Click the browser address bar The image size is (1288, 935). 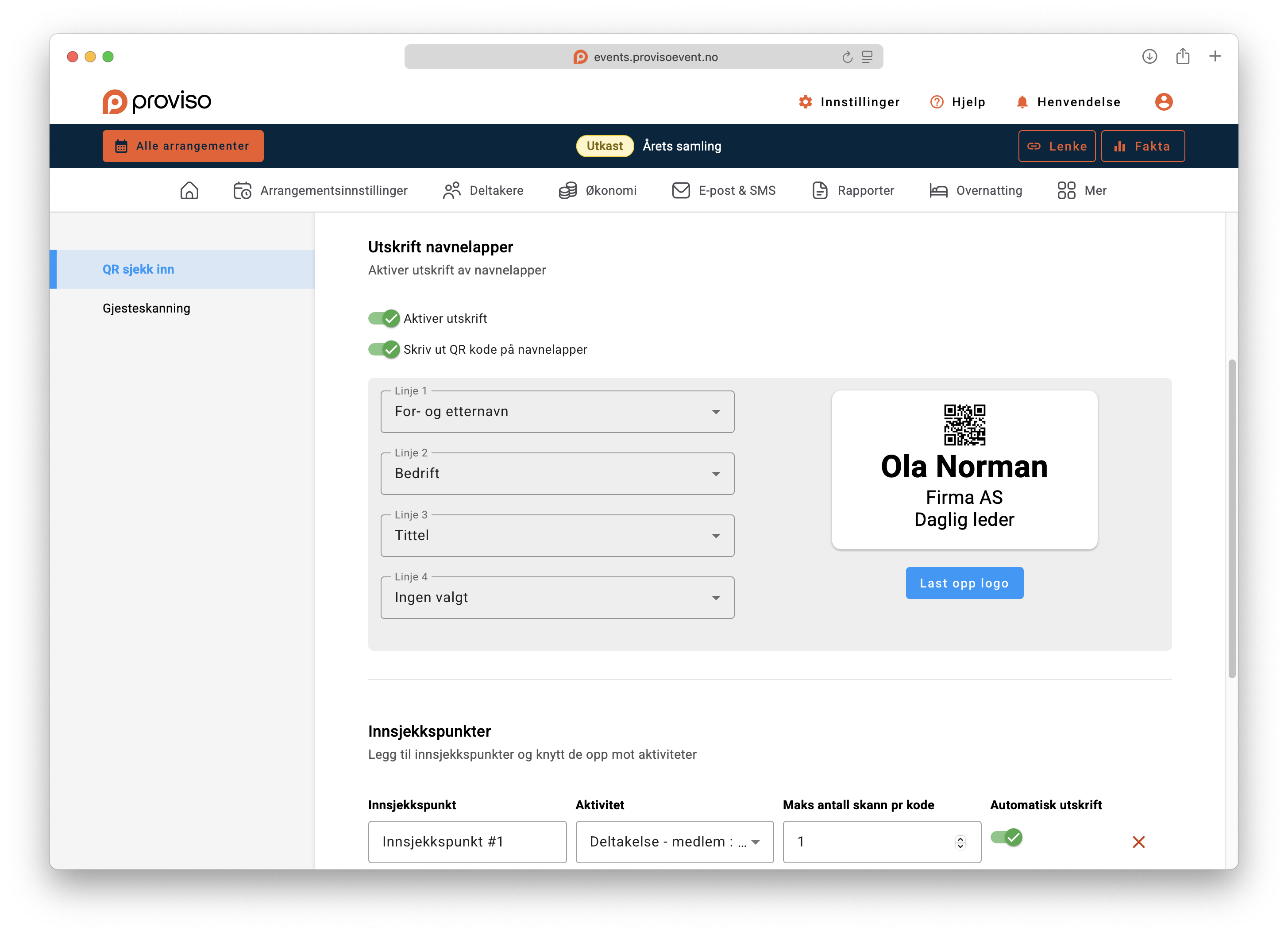point(644,57)
